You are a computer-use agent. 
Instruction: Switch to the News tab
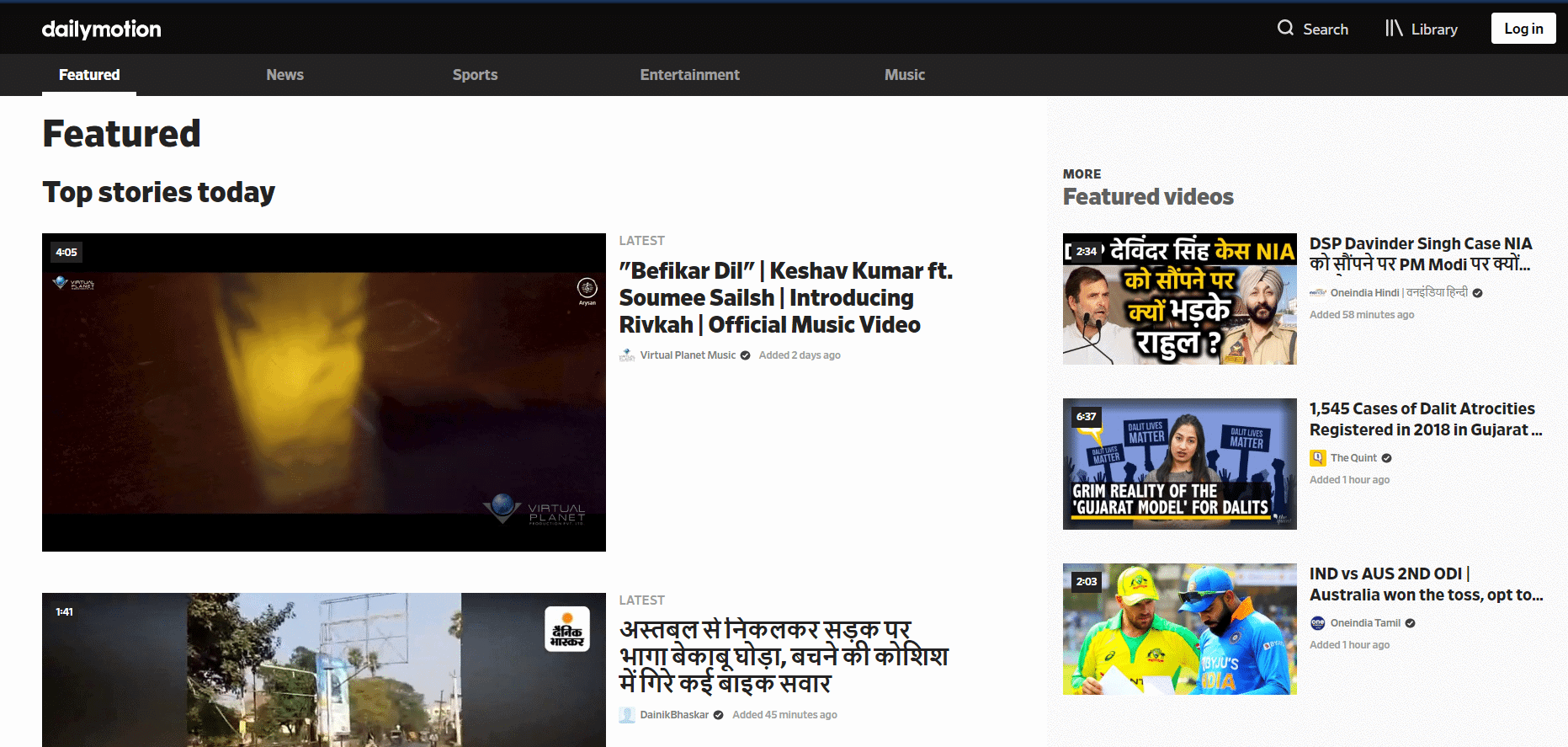pos(284,75)
